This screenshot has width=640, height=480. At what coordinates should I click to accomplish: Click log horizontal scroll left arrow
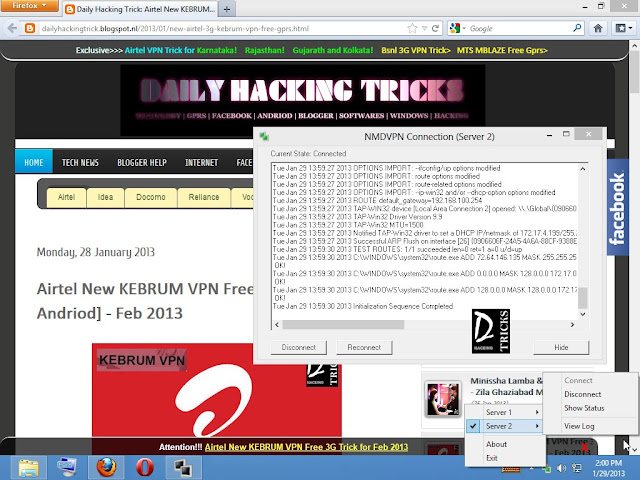pos(277,324)
